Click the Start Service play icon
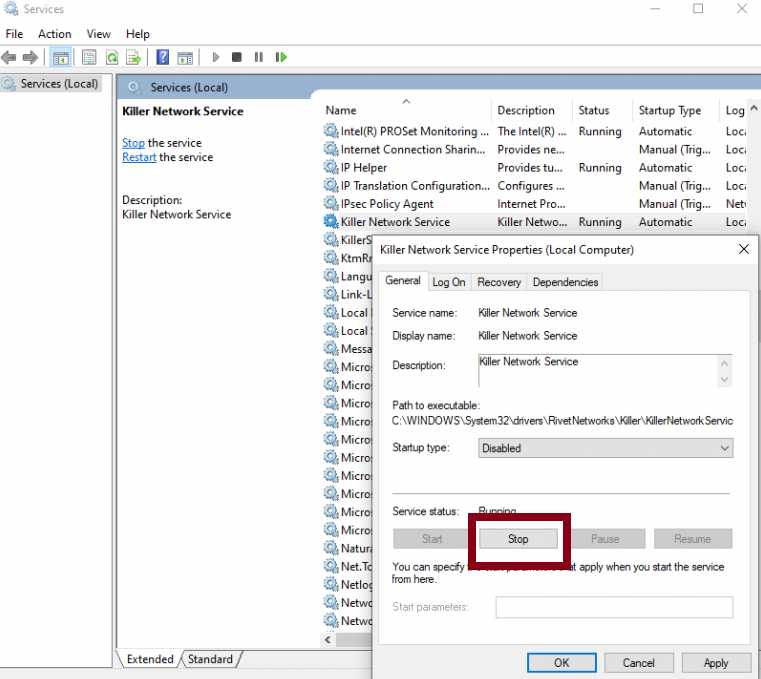 (216, 57)
